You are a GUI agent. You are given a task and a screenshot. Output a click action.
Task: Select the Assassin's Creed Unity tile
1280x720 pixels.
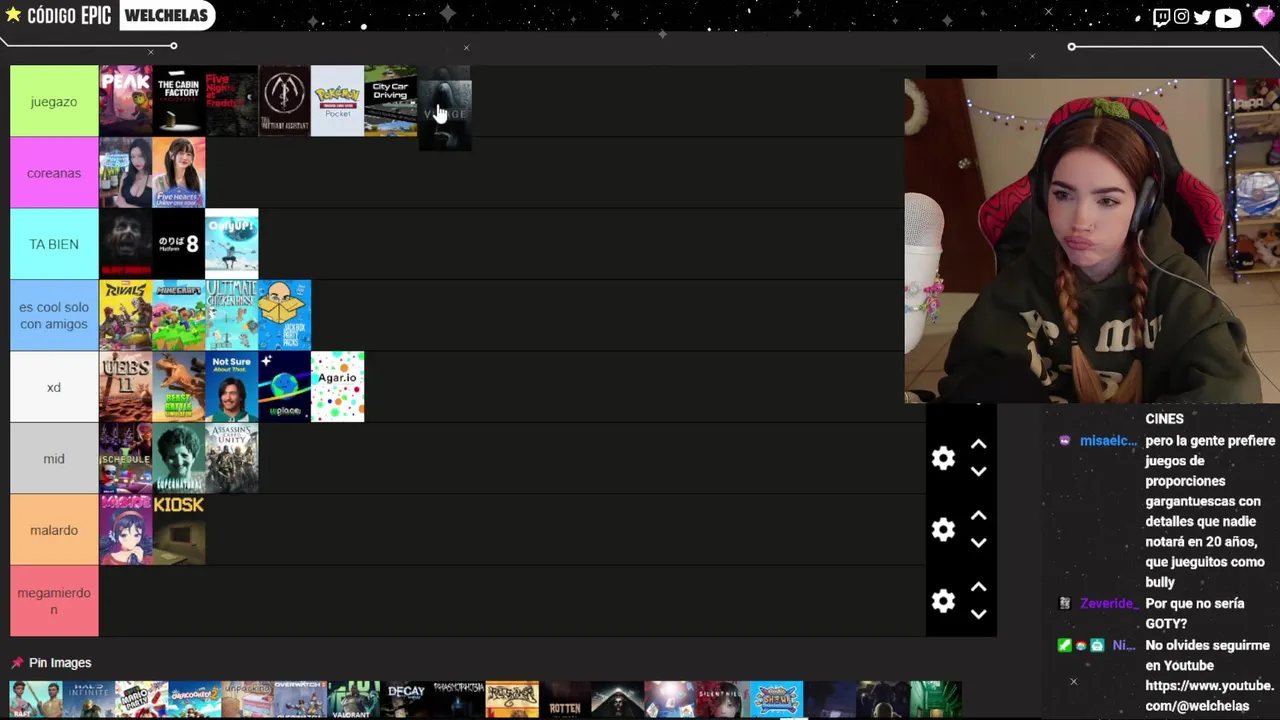(x=231, y=458)
